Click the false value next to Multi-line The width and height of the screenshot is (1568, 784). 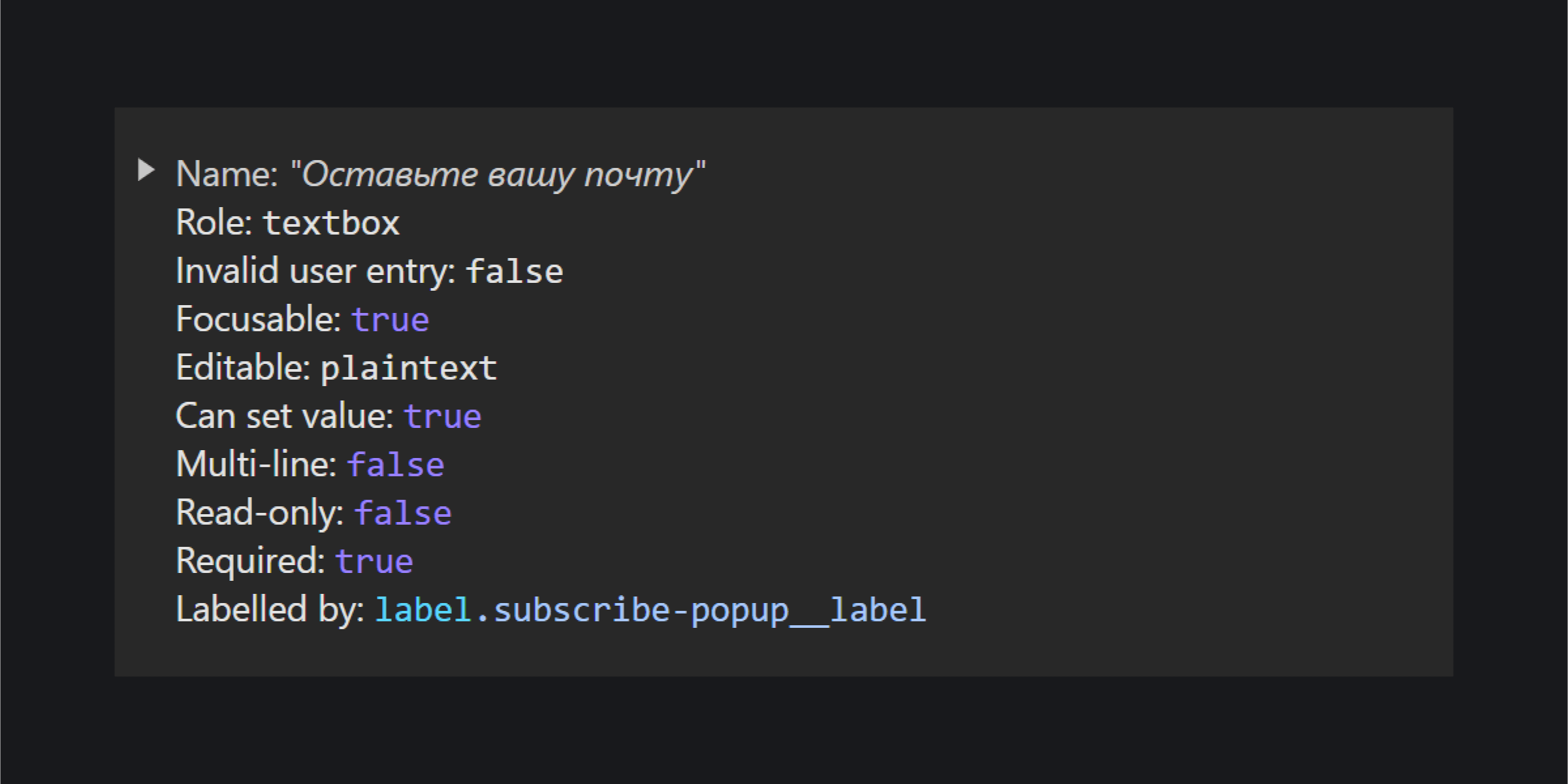[396, 465]
